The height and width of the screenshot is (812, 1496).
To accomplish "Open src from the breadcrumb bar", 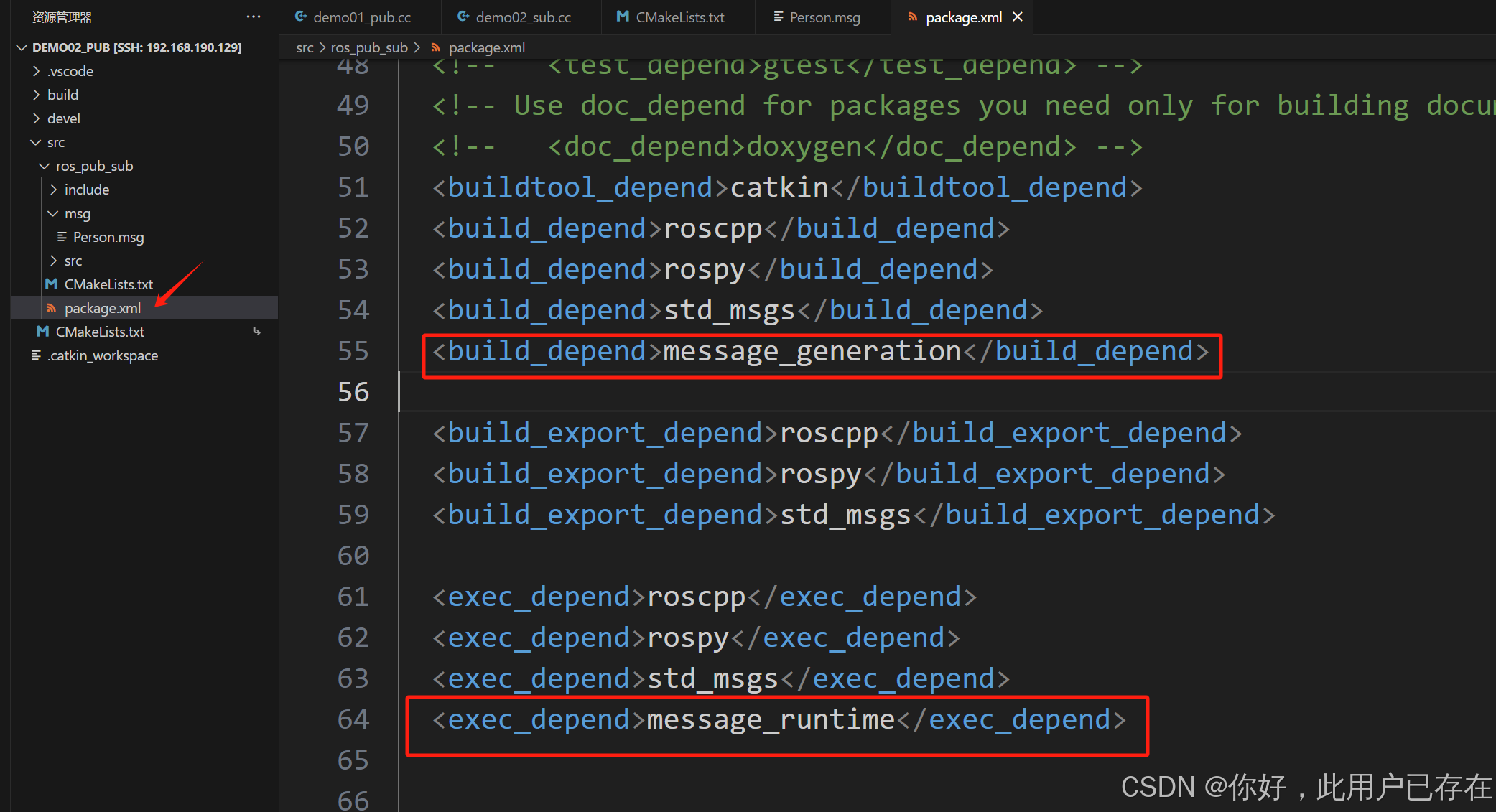I will click(305, 47).
